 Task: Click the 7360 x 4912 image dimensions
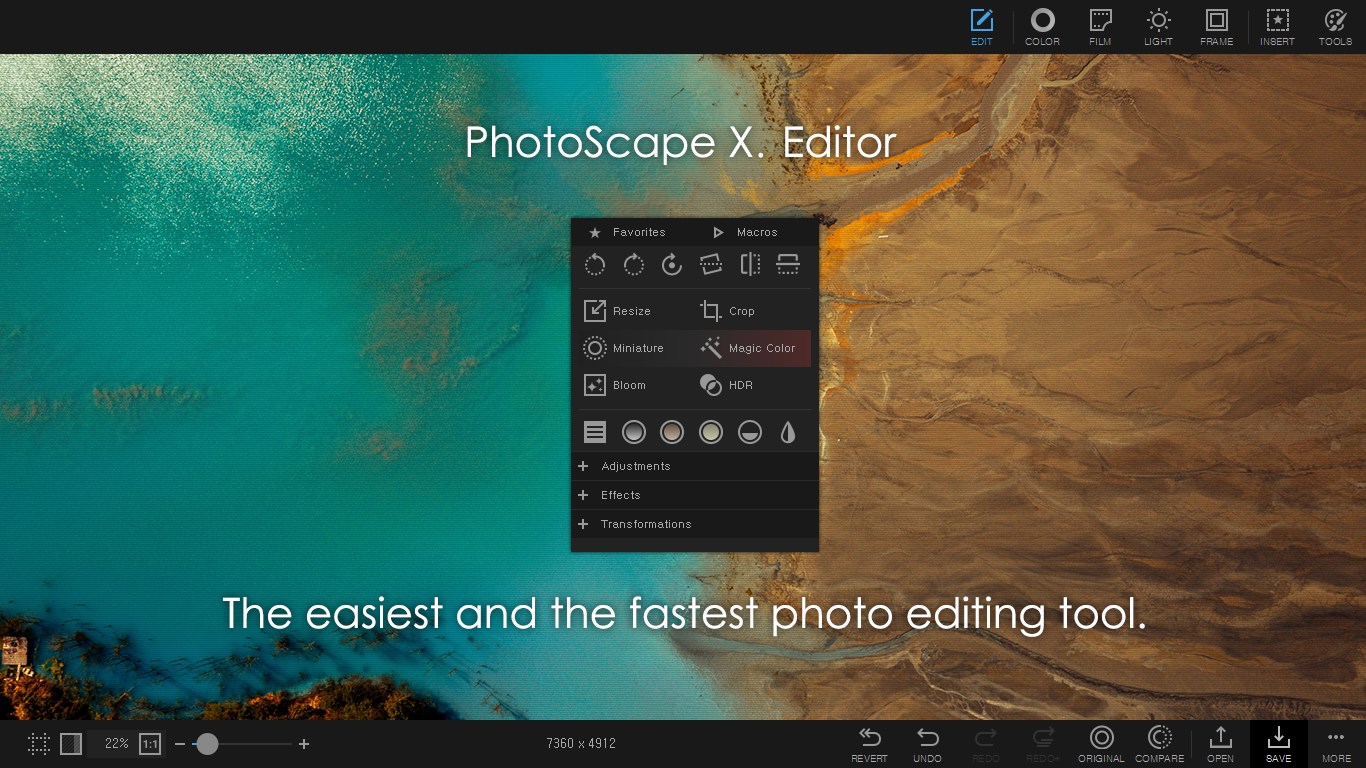click(581, 744)
